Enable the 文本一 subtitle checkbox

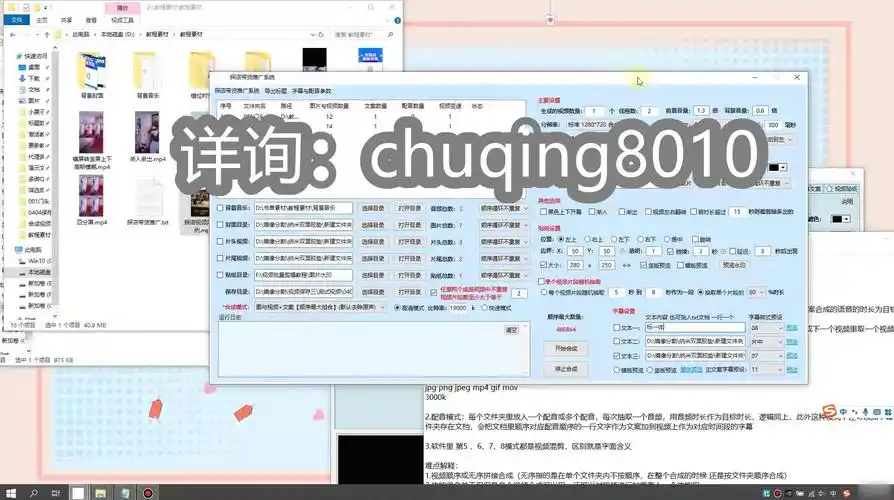point(616,328)
